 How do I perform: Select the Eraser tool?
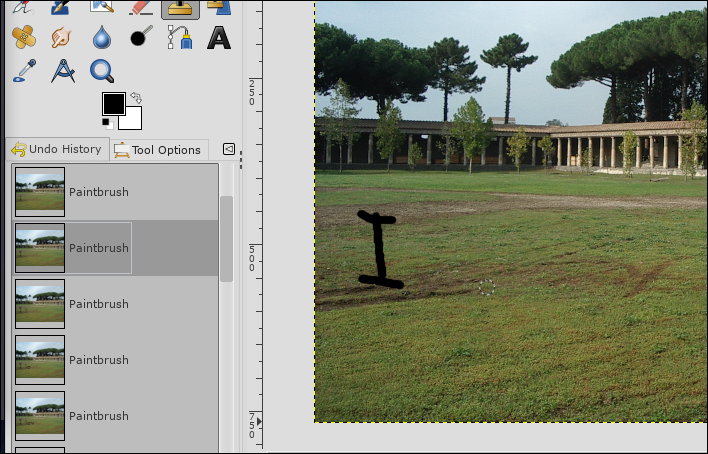(141, 8)
